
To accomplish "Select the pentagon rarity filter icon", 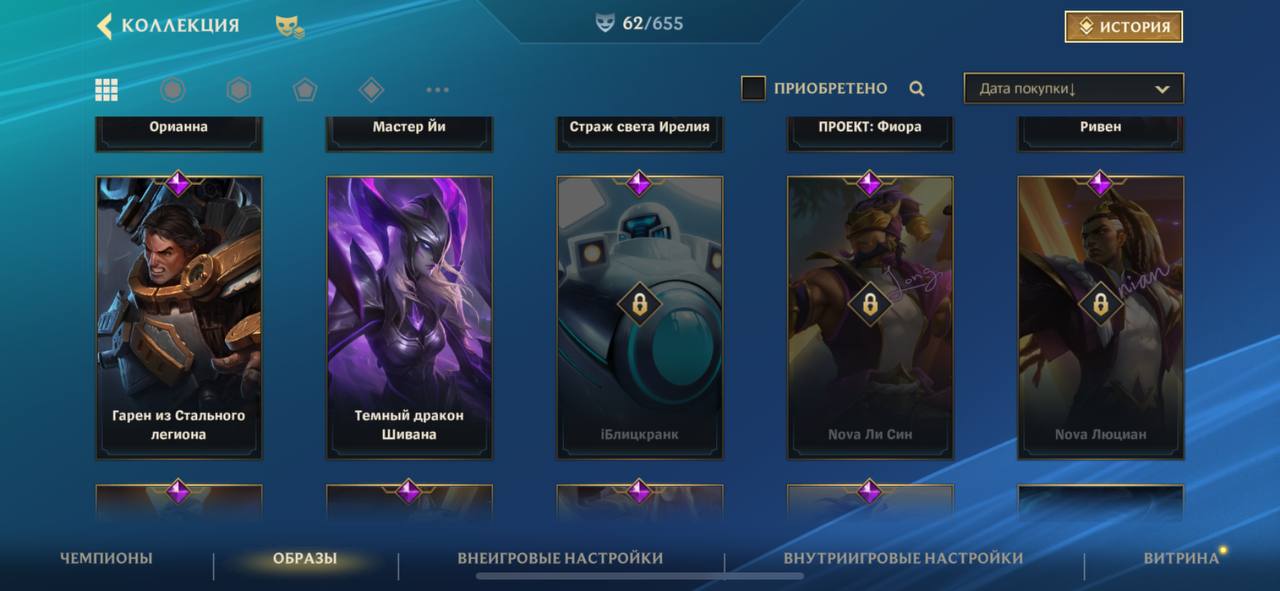I will click(305, 90).
